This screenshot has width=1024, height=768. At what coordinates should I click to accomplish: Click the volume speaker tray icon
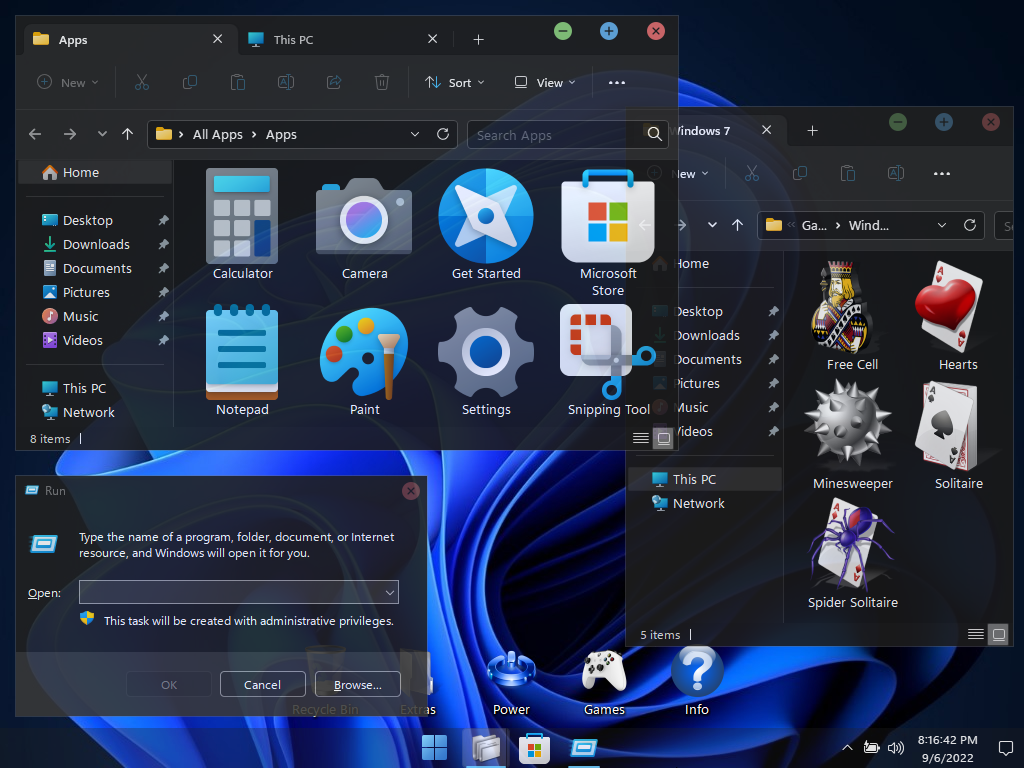point(895,748)
